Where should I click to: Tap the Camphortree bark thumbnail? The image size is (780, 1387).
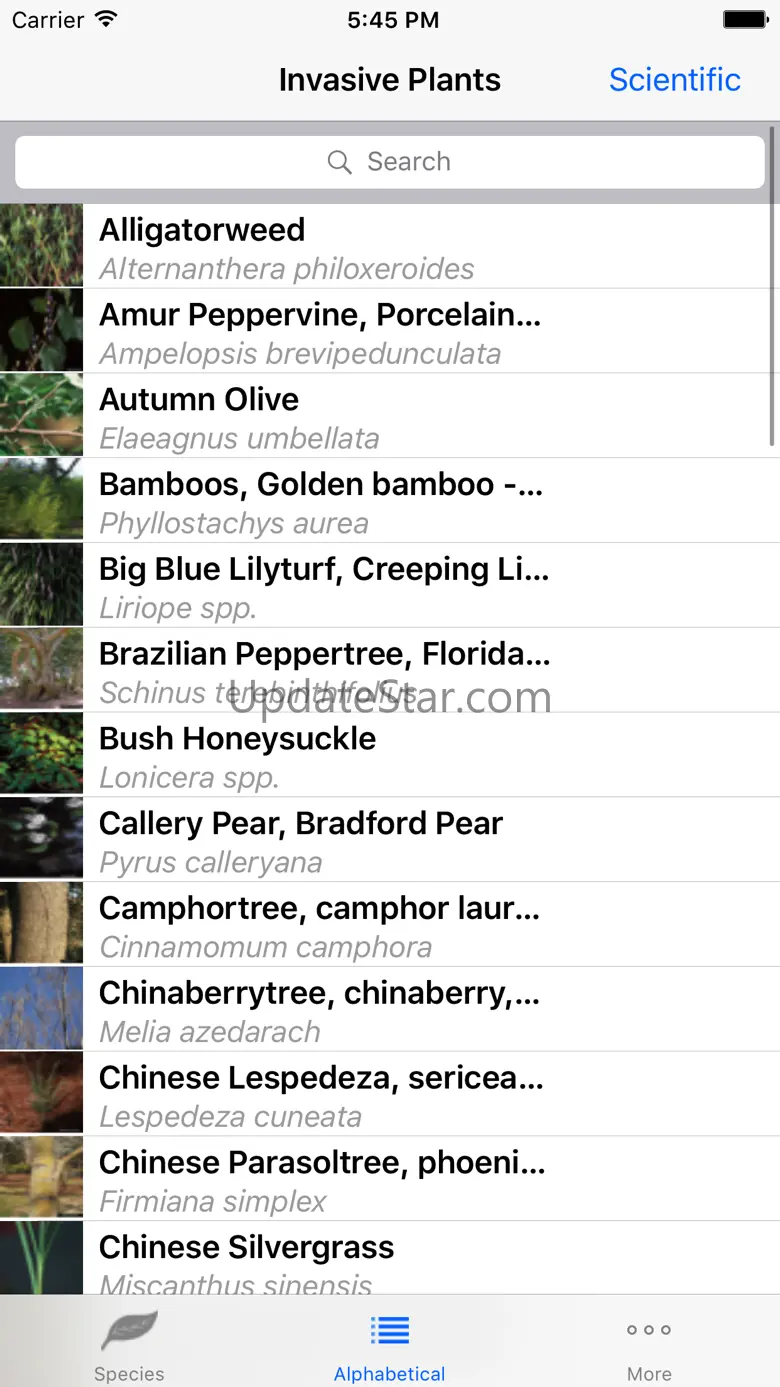[x=41, y=924]
